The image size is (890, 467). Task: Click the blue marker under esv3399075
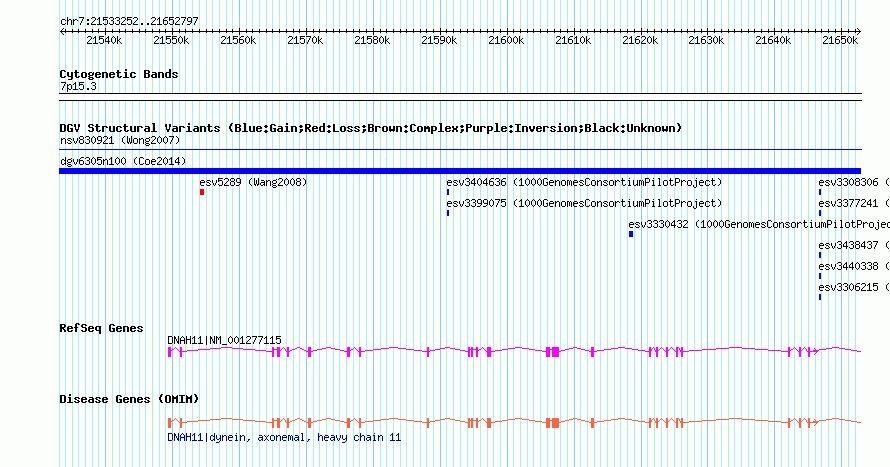point(448,213)
